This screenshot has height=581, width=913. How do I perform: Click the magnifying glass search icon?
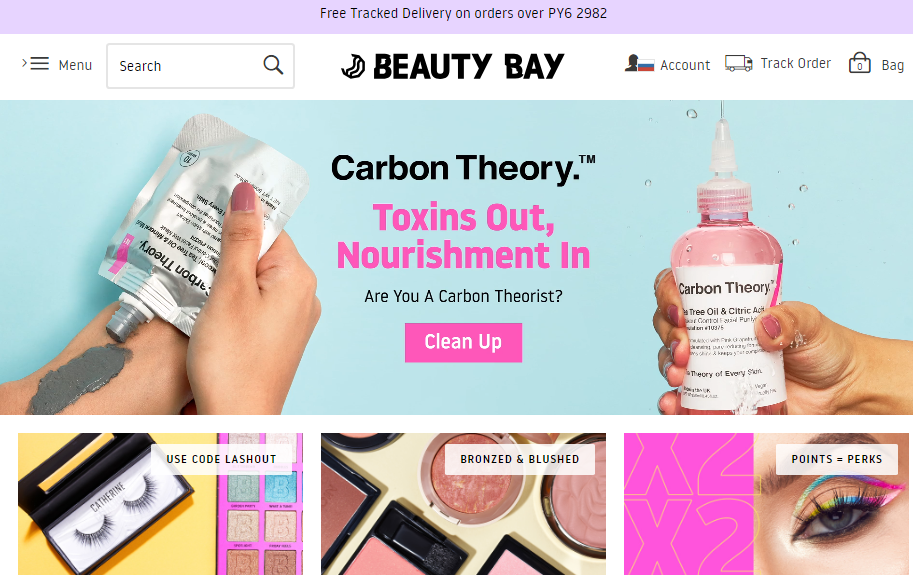[x=273, y=65]
